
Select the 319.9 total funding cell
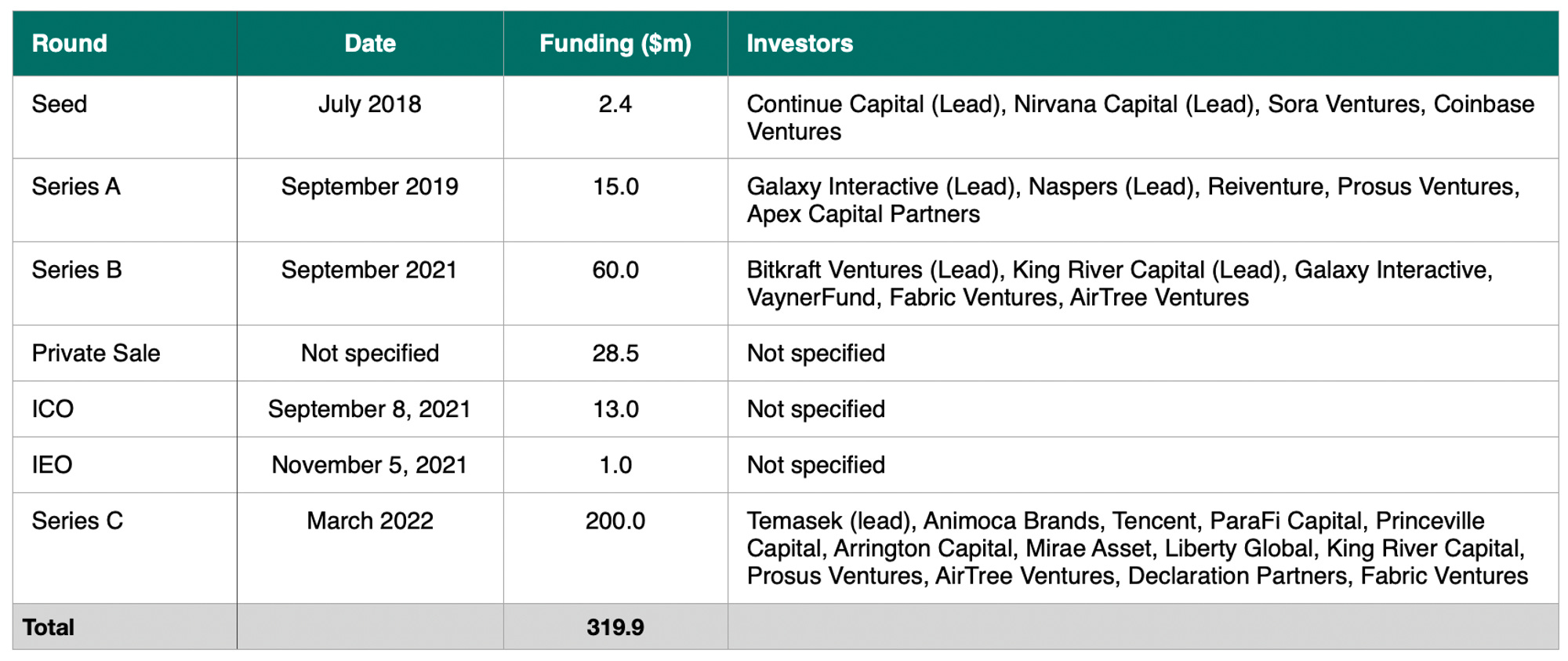[615, 627]
